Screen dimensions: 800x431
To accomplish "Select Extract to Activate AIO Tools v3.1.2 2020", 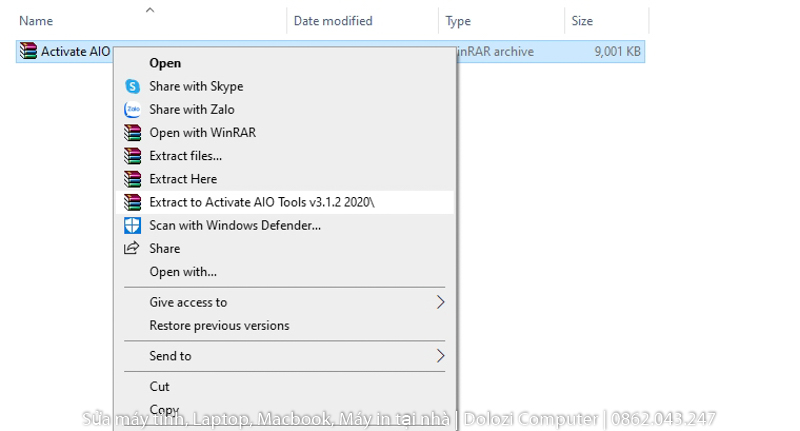I will coord(262,202).
